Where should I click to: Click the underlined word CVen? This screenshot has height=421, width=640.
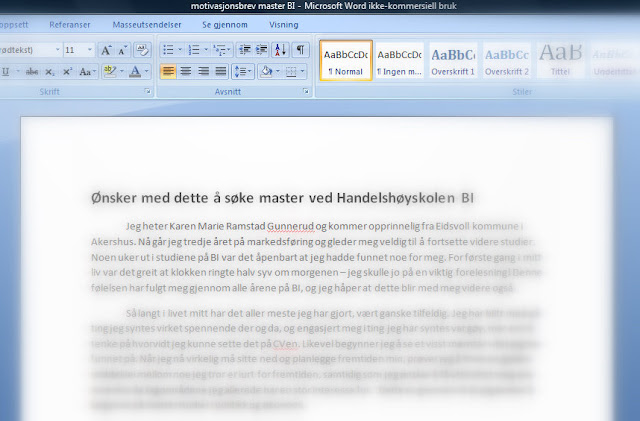pyautogui.click(x=285, y=344)
